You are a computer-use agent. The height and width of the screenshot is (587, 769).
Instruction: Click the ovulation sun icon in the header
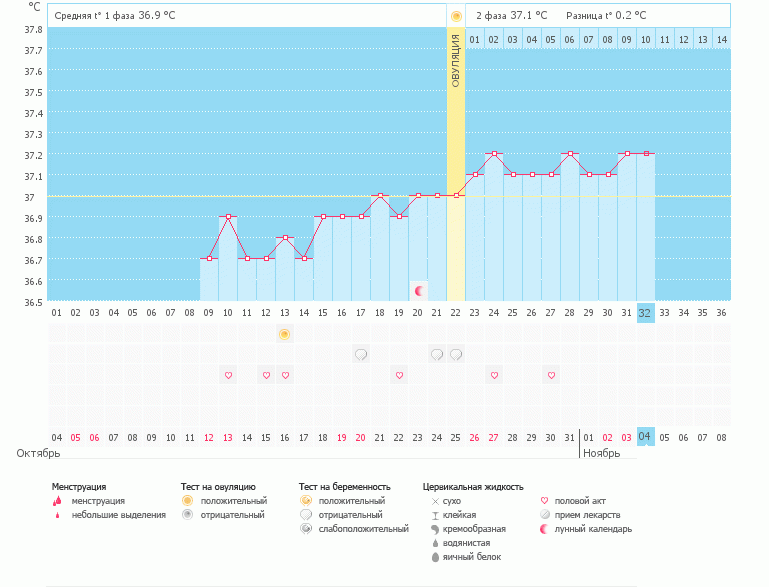(x=456, y=16)
